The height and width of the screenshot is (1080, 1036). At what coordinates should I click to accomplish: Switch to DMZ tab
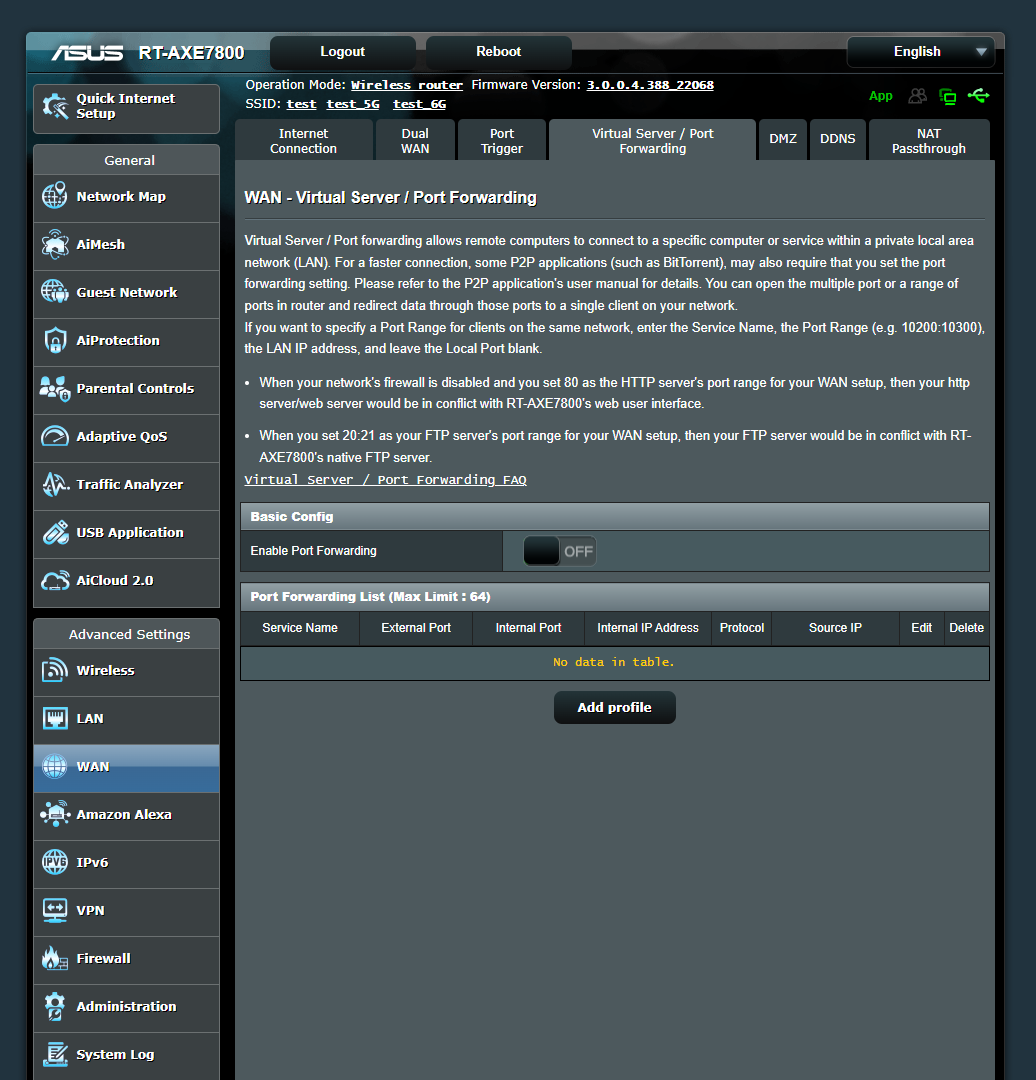click(x=783, y=139)
